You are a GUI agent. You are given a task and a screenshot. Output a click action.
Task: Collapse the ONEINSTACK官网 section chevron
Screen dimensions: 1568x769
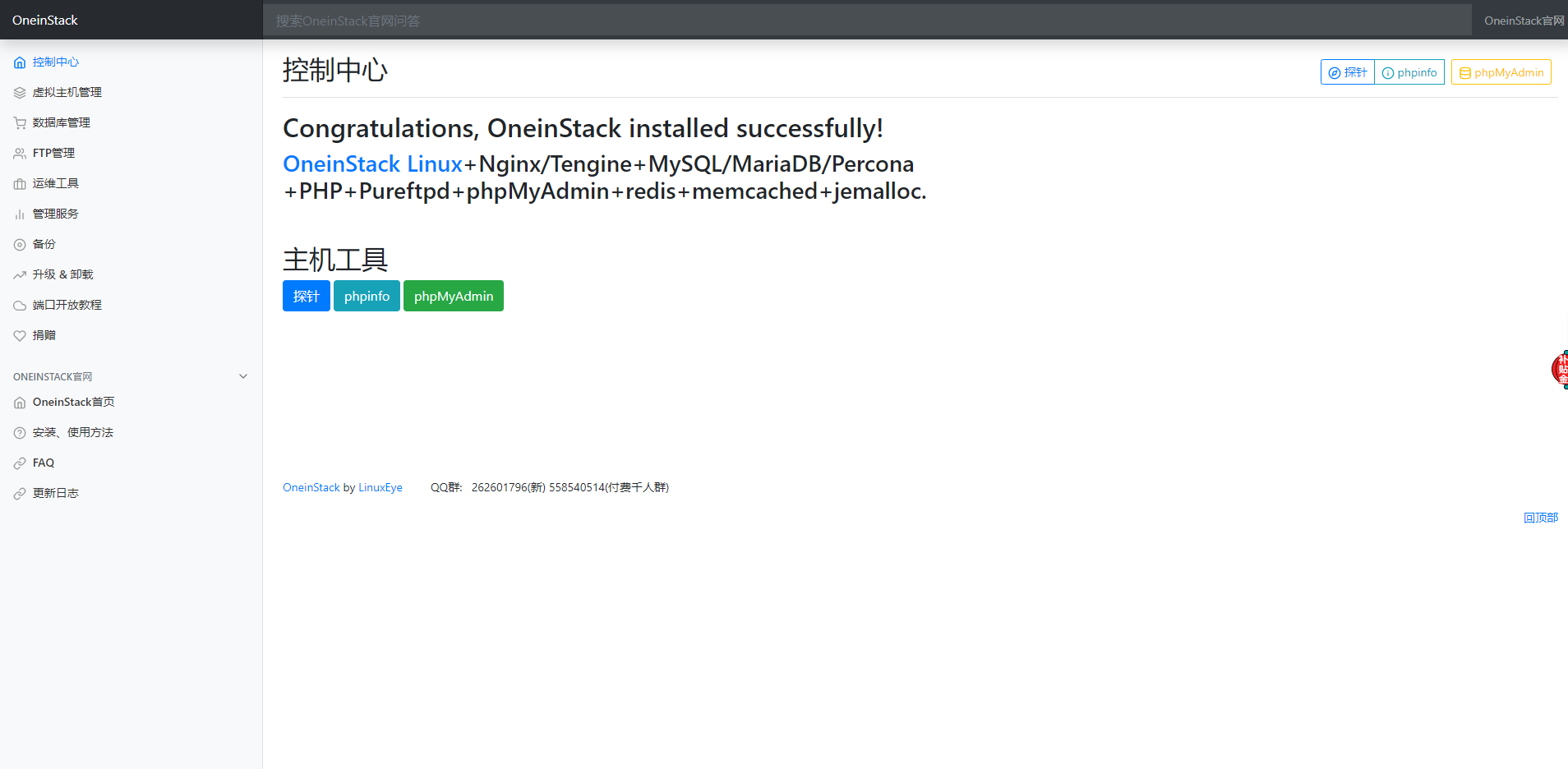click(243, 376)
